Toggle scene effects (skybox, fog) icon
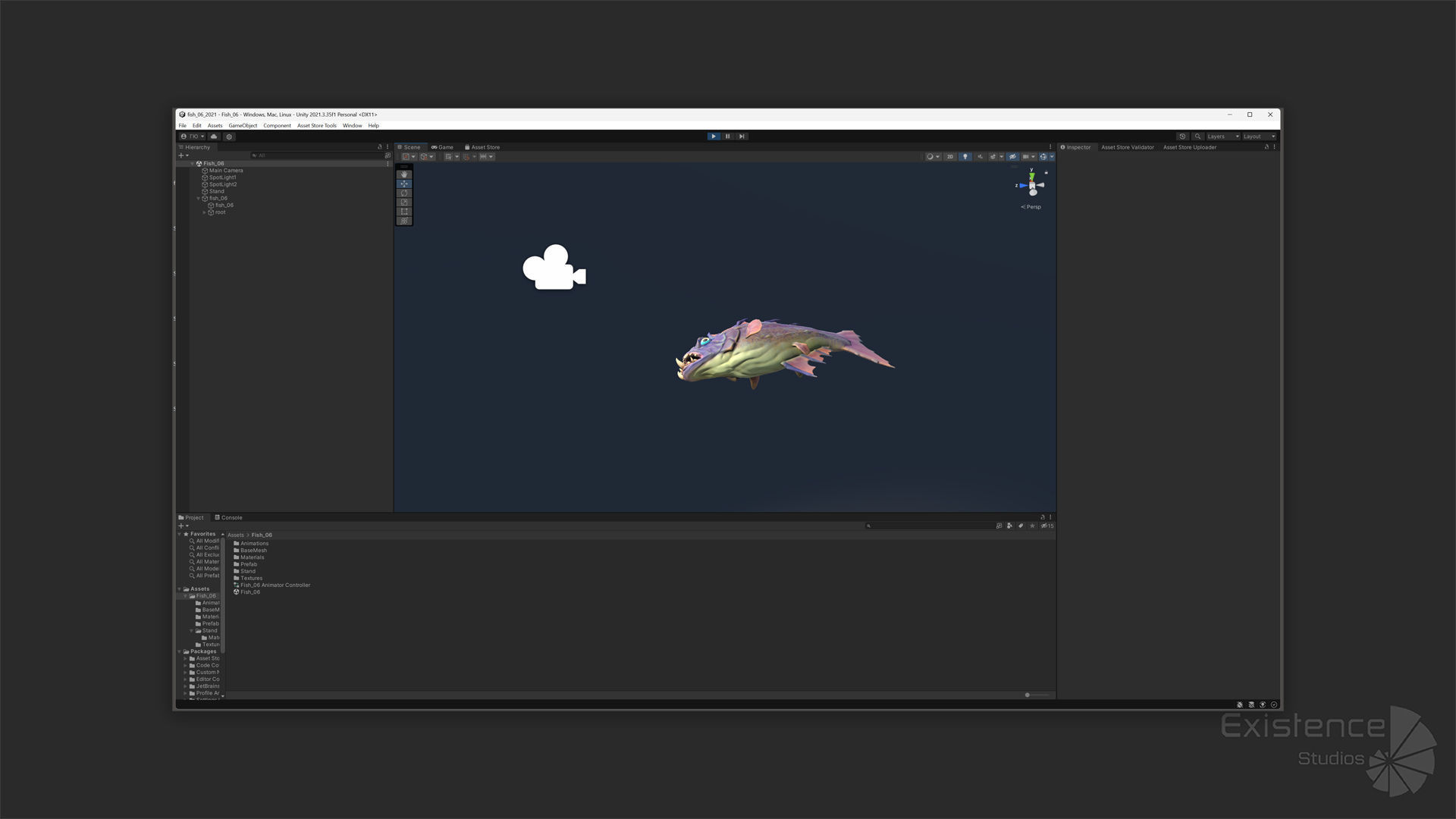The width and height of the screenshot is (1456, 819). [993, 157]
